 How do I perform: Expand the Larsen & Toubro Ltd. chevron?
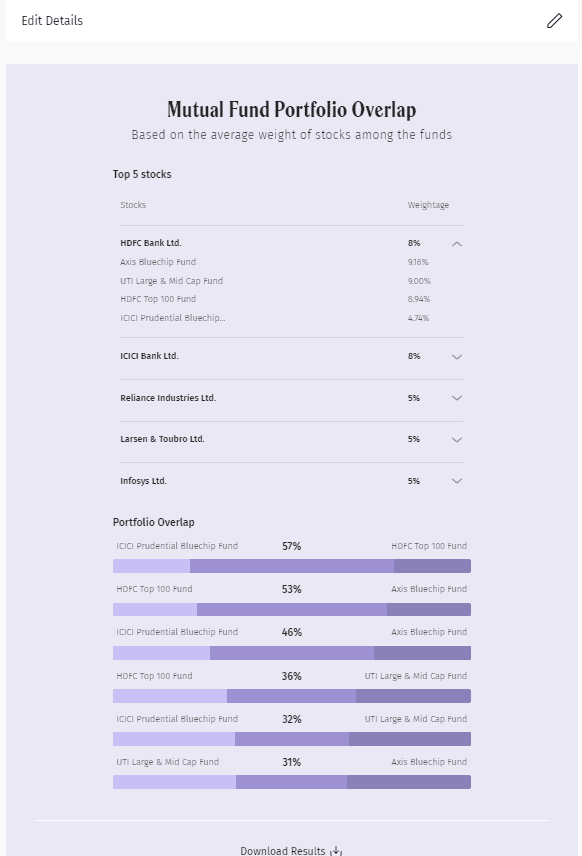coord(457,439)
